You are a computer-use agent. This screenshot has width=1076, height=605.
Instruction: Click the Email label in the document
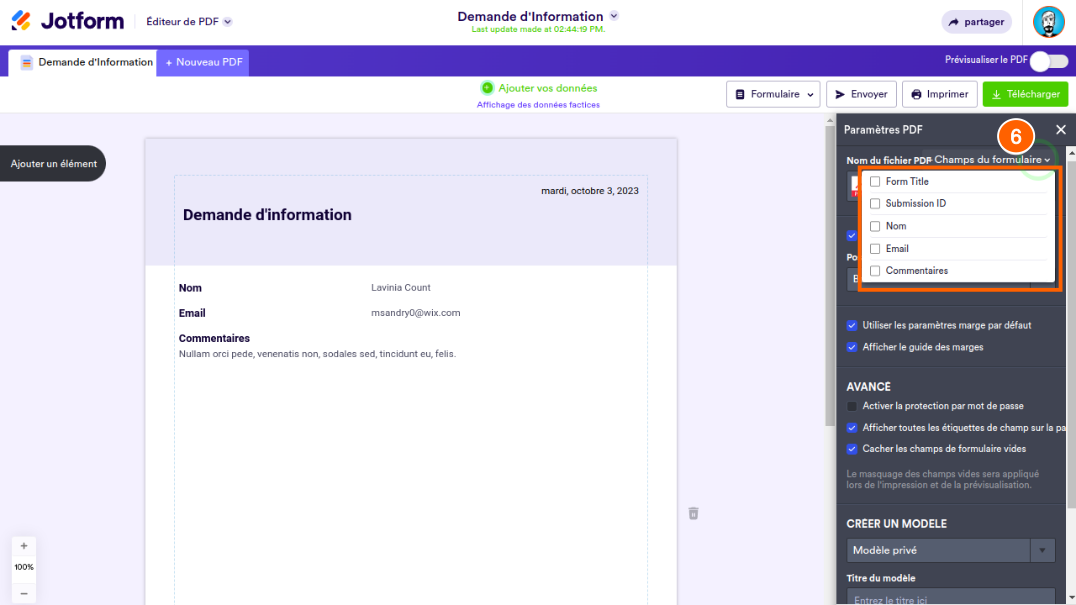pyautogui.click(x=191, y=313)
